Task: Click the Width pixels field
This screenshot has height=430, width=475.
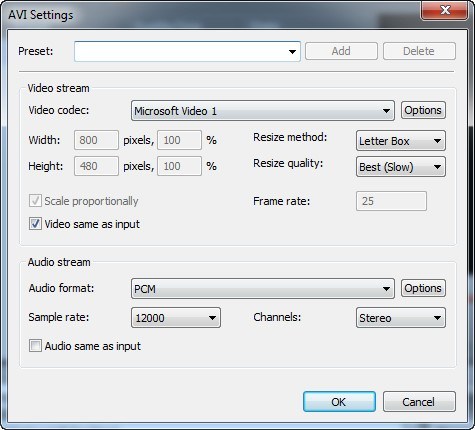Action: pyautogui.click(x=96, y=140)
